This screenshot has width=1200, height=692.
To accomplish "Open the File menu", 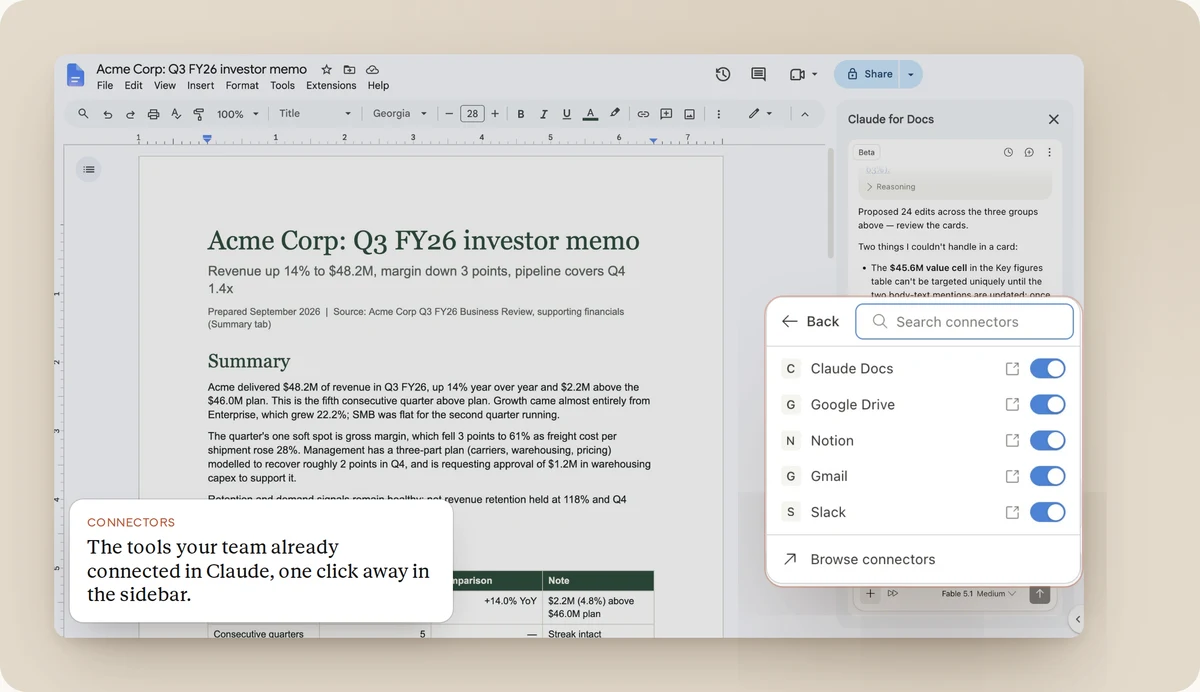I will pos(105,86).
